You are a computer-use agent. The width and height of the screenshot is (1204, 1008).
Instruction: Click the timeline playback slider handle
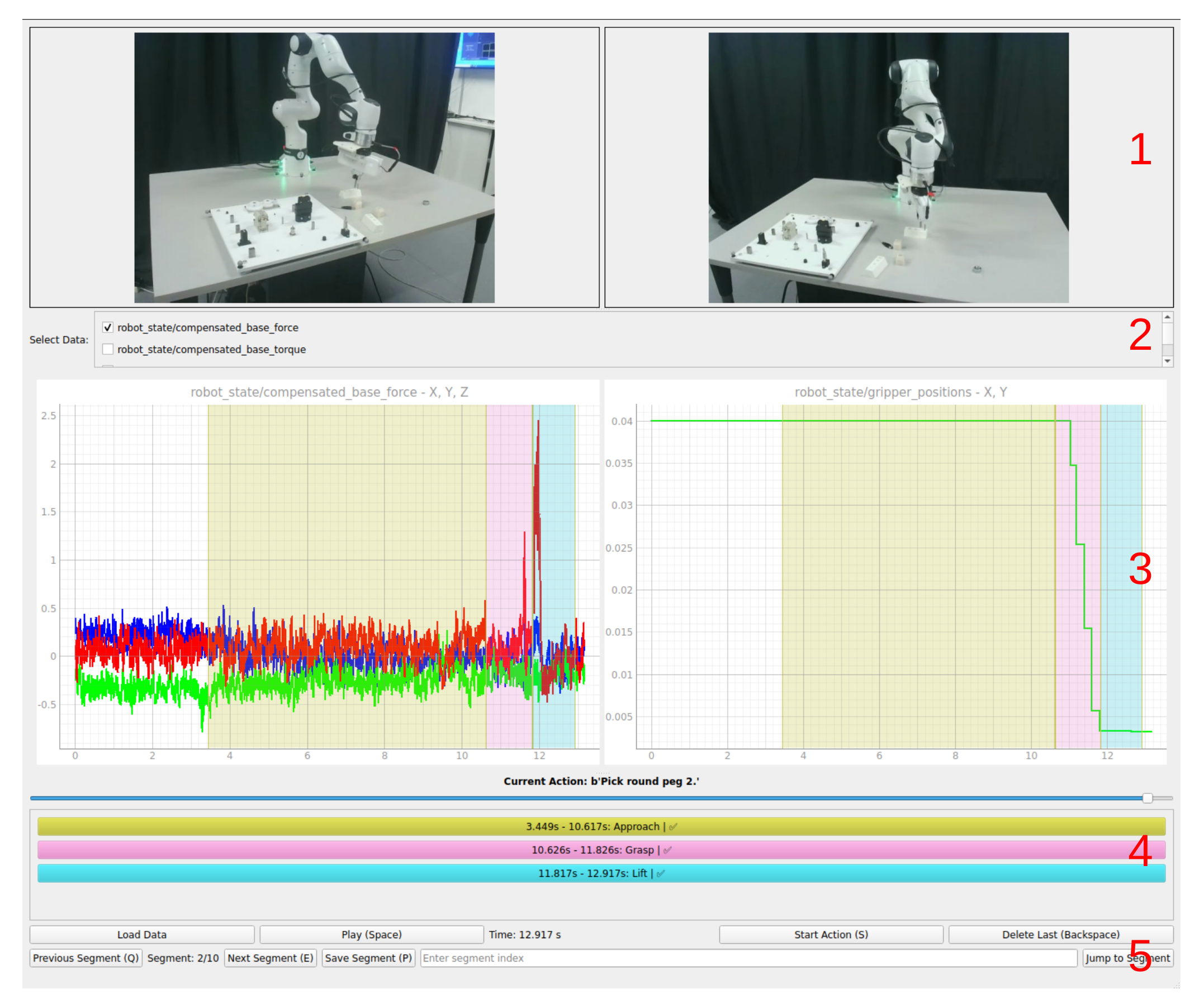pyautogui.click(x=1147, y=798)
